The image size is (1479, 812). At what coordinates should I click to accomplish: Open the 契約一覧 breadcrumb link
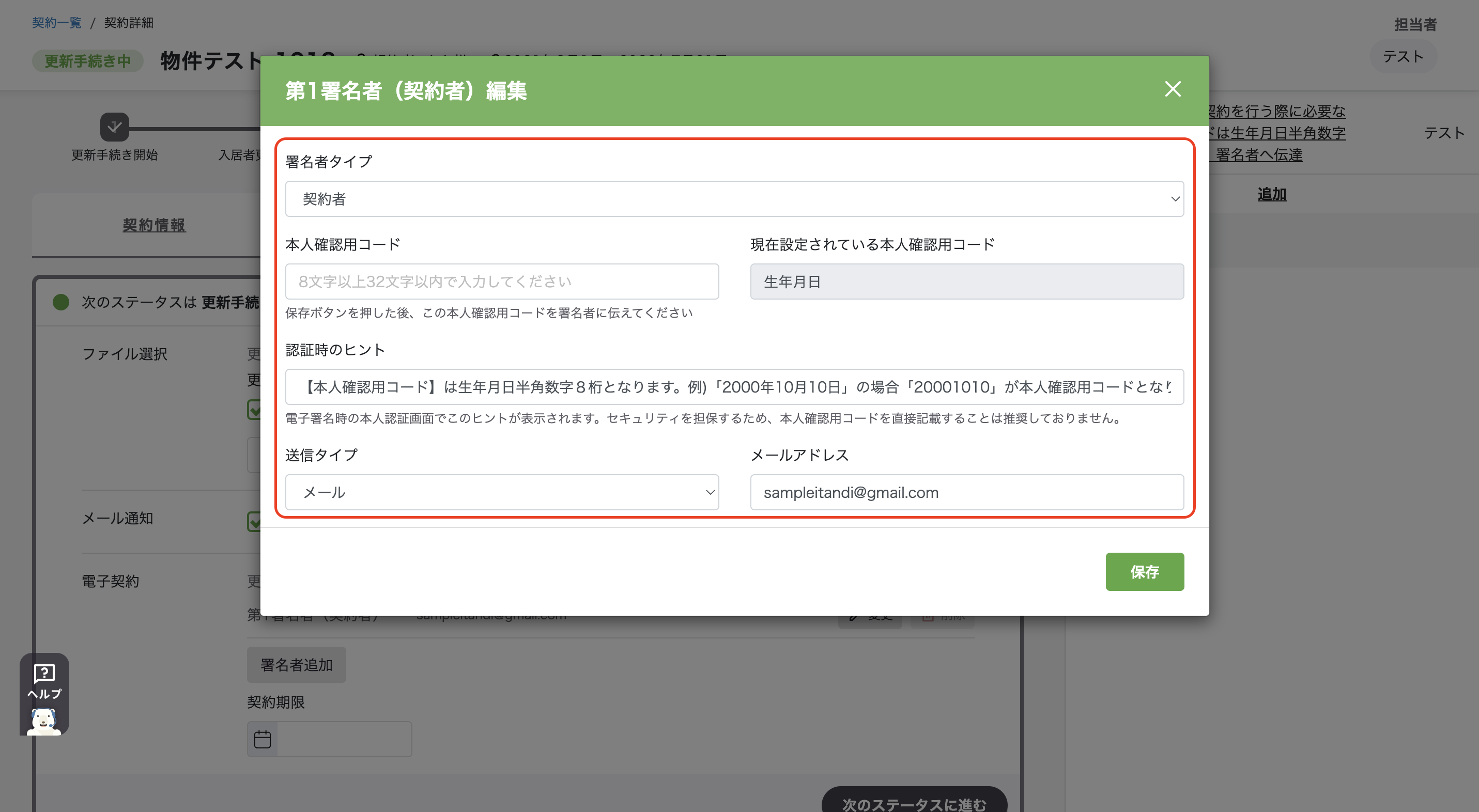point(57,23)
